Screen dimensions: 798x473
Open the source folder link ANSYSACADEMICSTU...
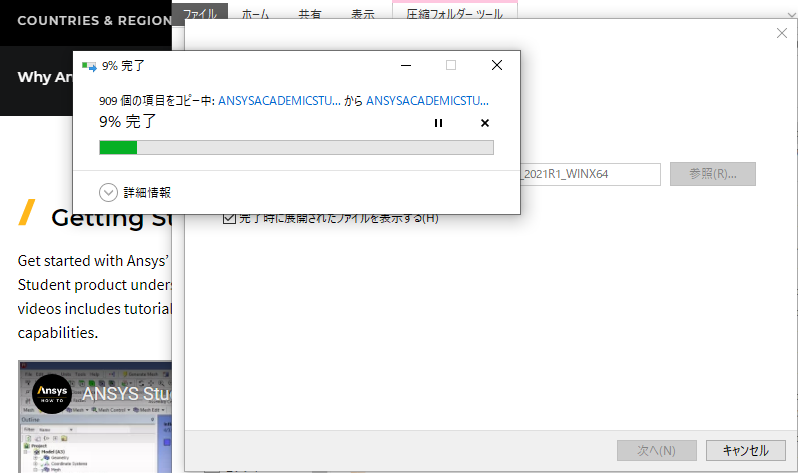279,101
